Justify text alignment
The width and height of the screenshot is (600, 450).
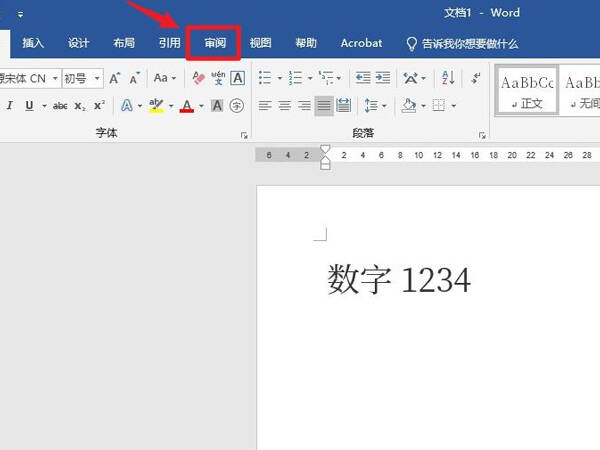pyautogui.click(x=324, y=106)
